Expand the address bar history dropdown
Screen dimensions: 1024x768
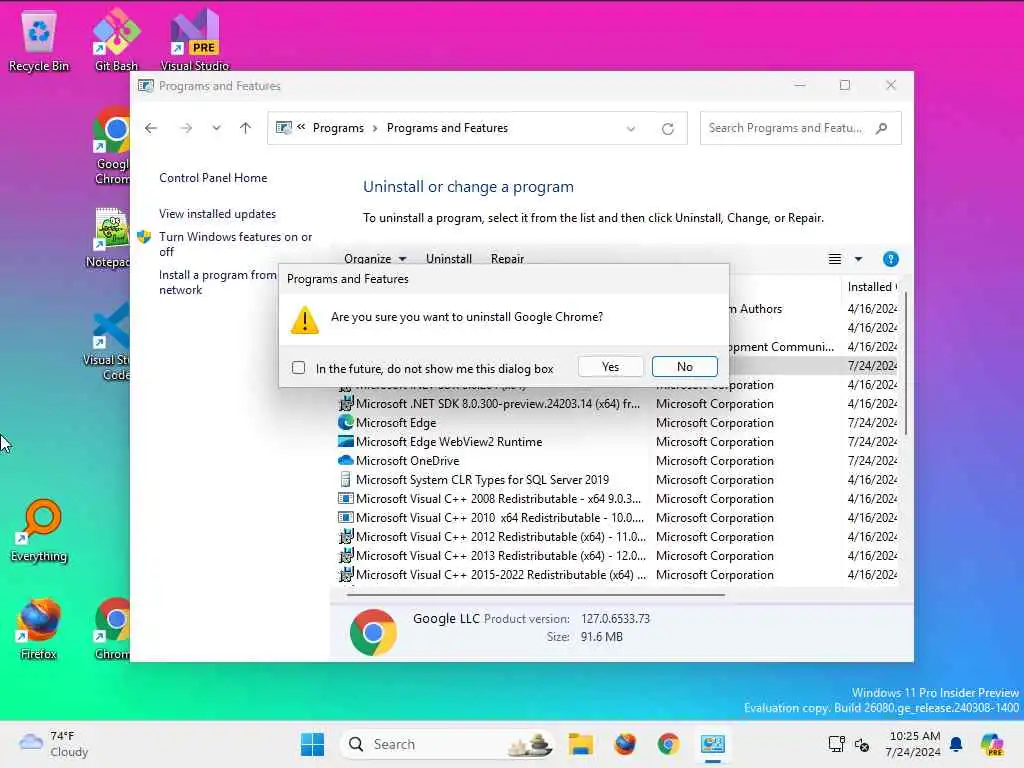coord(631,129)
